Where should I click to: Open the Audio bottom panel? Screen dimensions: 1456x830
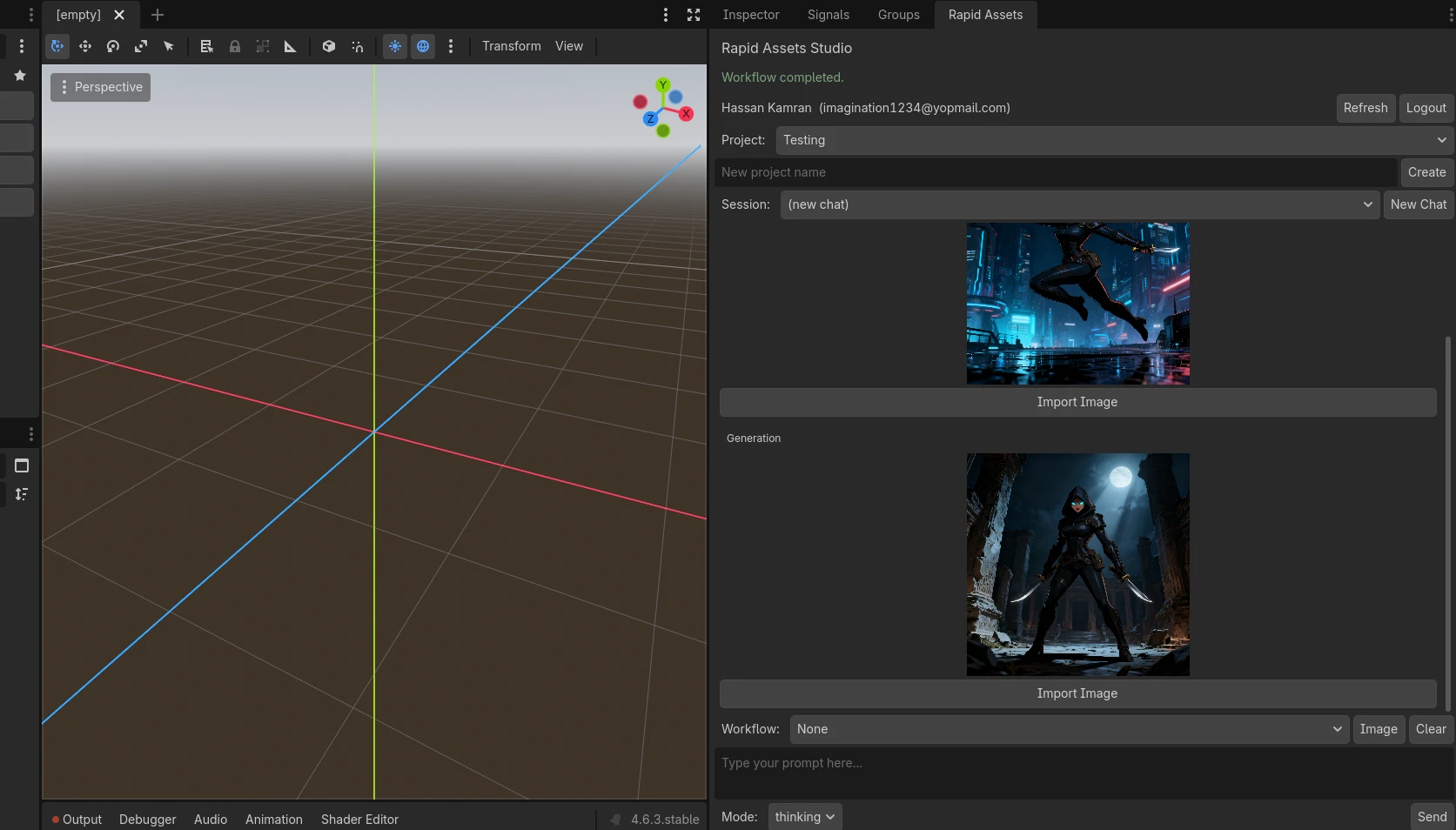(x=211, y=820)
